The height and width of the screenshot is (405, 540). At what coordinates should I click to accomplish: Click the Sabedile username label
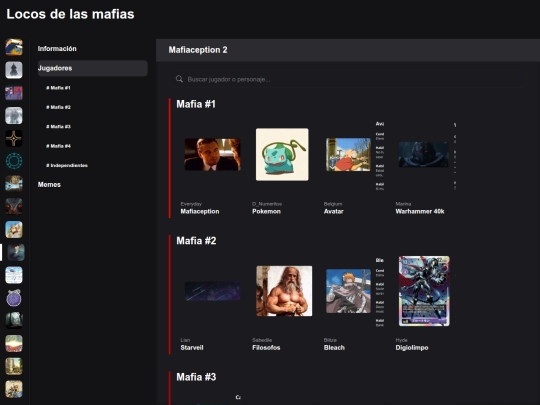262,340
